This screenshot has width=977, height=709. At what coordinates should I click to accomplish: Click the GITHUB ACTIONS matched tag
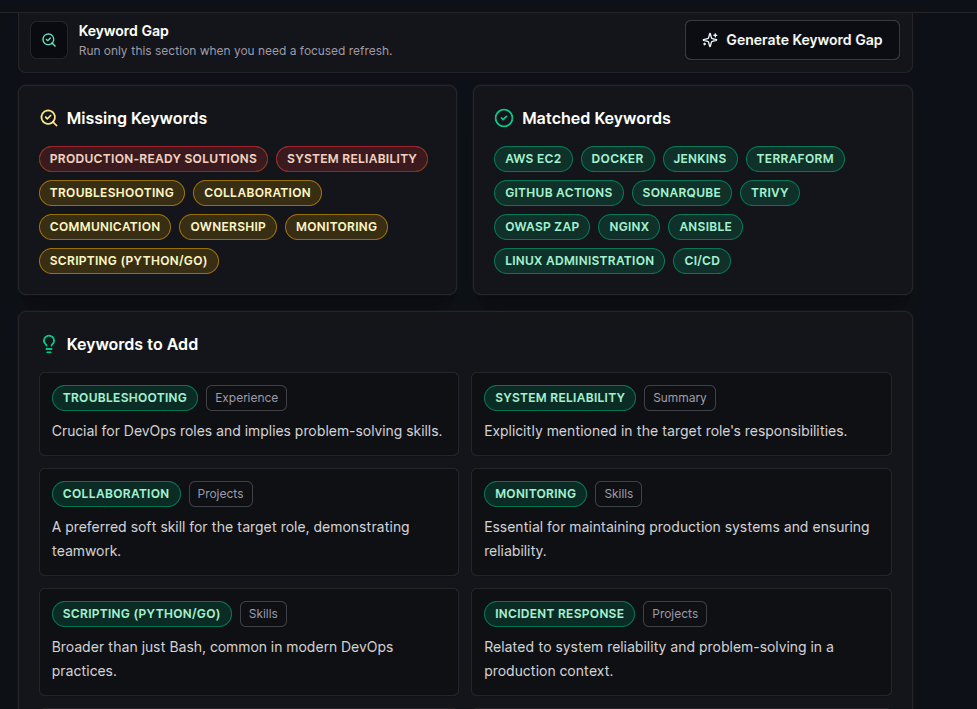pos(559,193)
